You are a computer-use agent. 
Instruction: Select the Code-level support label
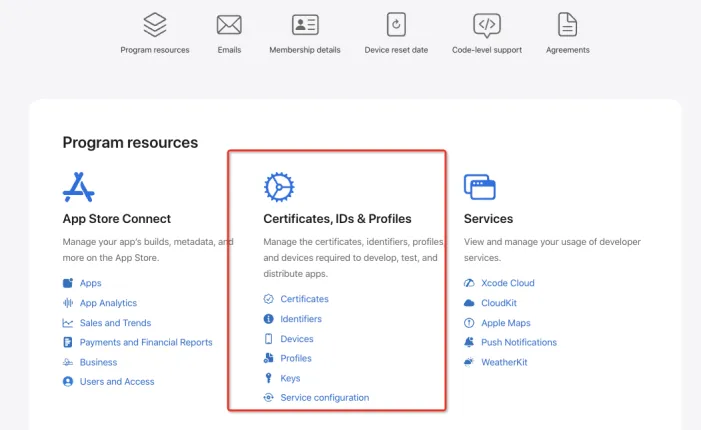pos(487,50)
